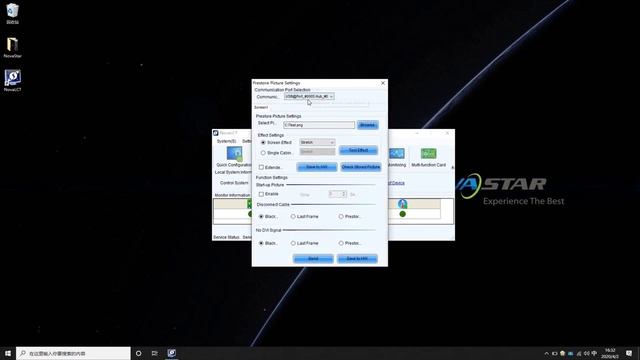Screen dimensions: 640x360
Task: Click the Windows Start button
Action: tap(8, 353)
